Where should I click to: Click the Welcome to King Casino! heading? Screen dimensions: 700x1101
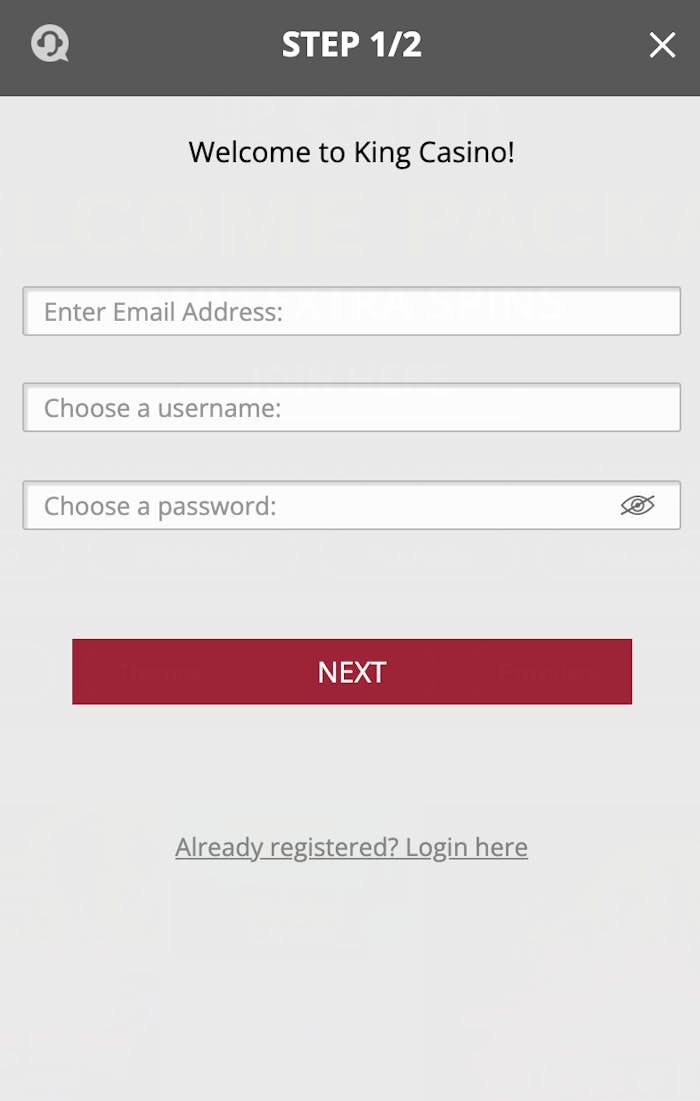(351, 152)
